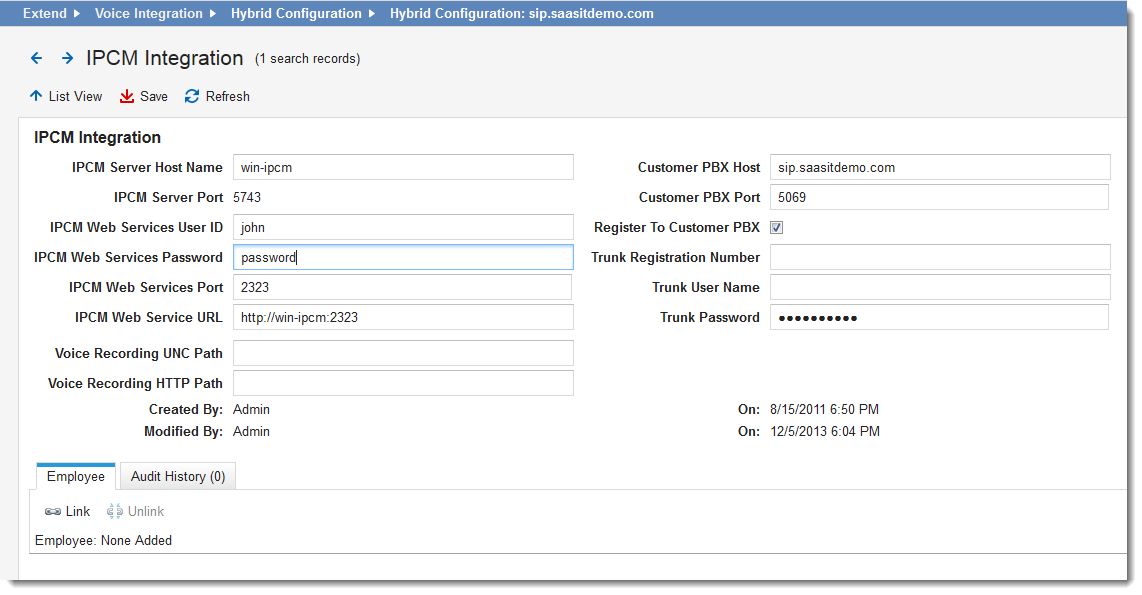Click the IPCM Web Service URL field

click(403, 318)
